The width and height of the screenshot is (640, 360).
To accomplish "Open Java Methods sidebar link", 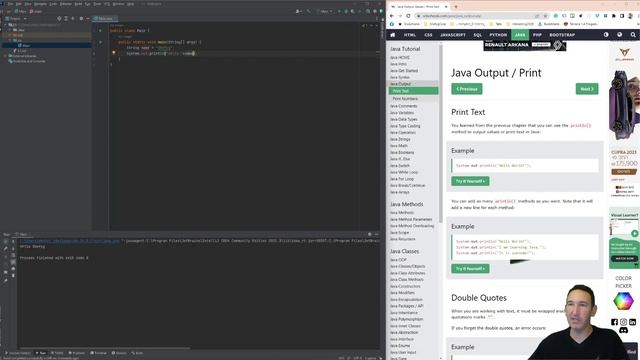I will [402, 213].
